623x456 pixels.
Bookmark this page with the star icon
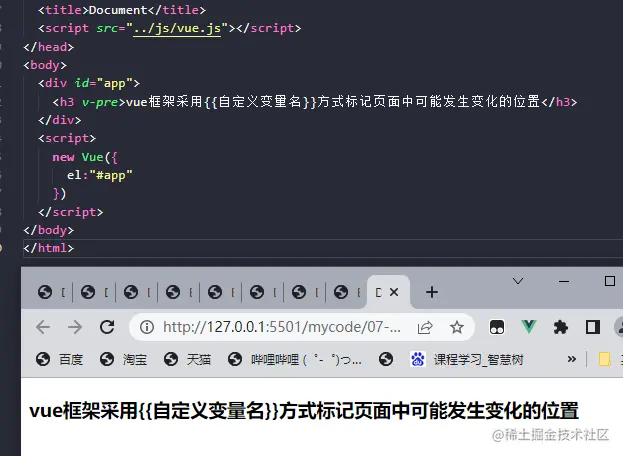pos(457,328)
